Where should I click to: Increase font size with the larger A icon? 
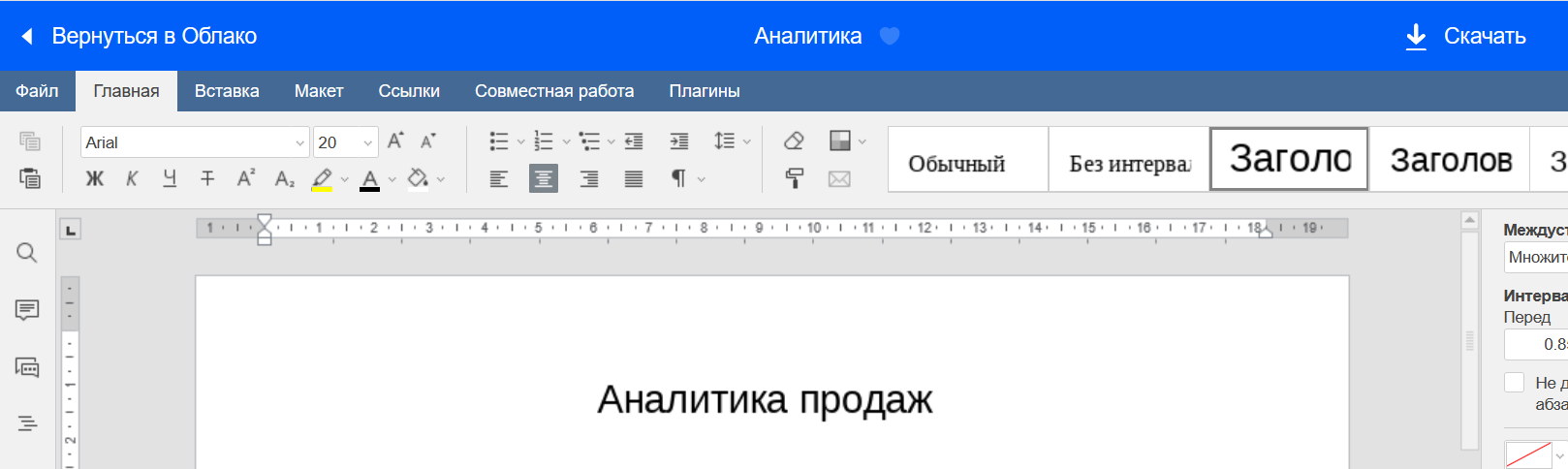point(395,141)
